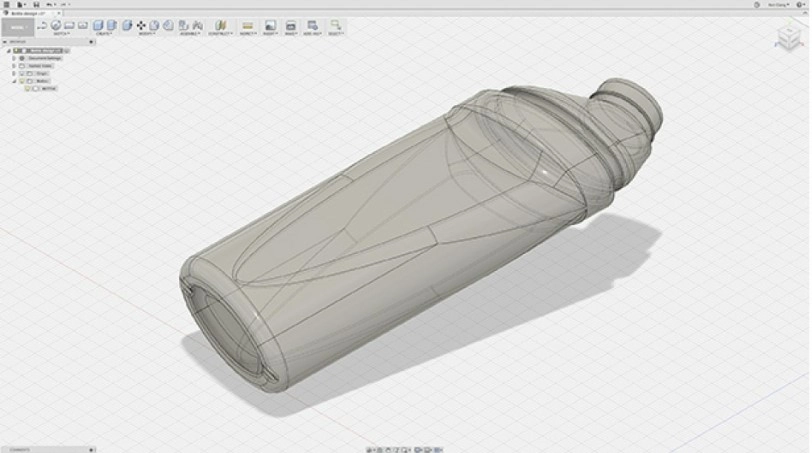This screenshot has height=453, width=812.
Task: Toggle visibility of the body under Bodies
Action: pos(28,89)
